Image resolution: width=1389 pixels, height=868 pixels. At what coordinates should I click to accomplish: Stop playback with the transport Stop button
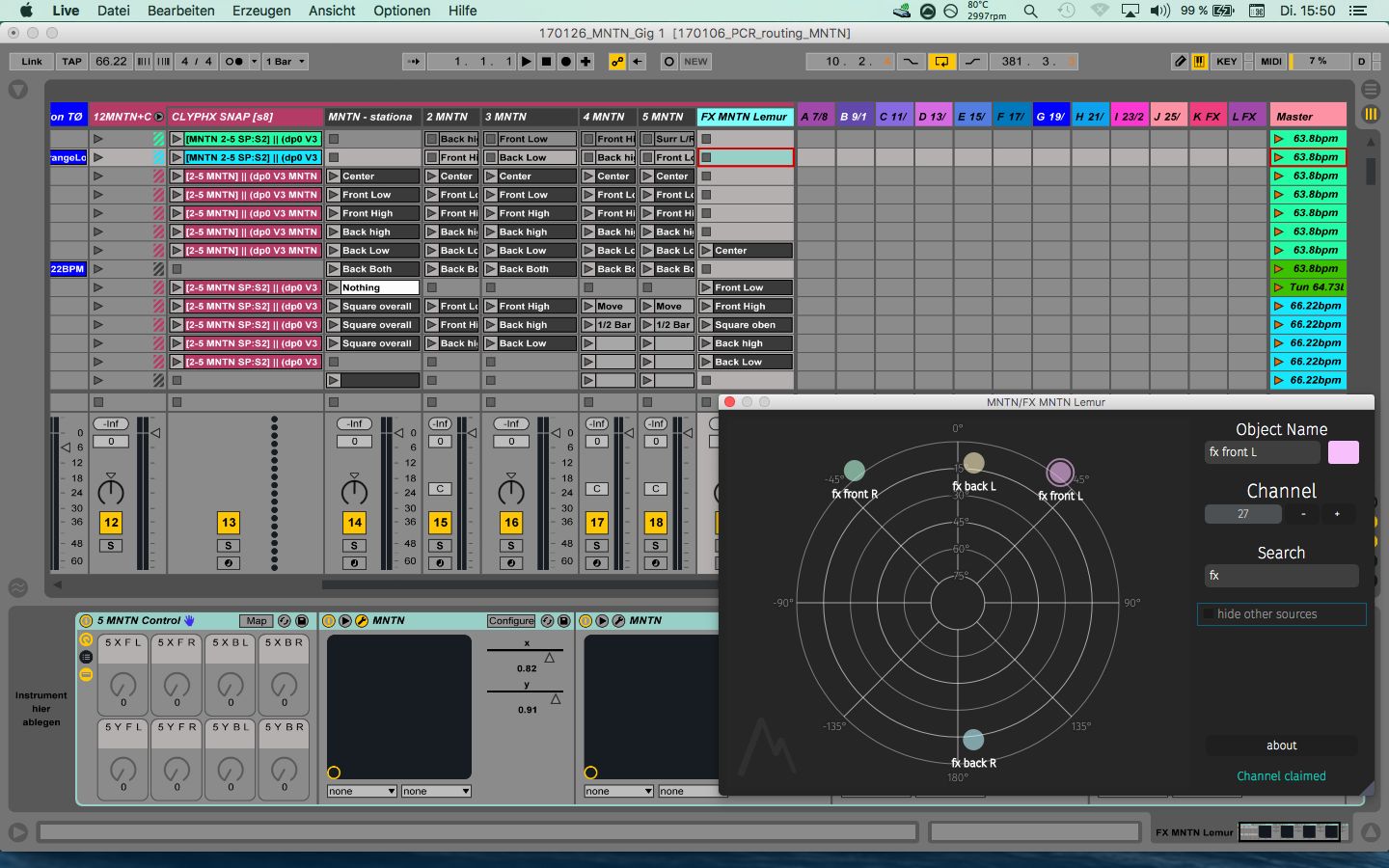tap(546, 61)
